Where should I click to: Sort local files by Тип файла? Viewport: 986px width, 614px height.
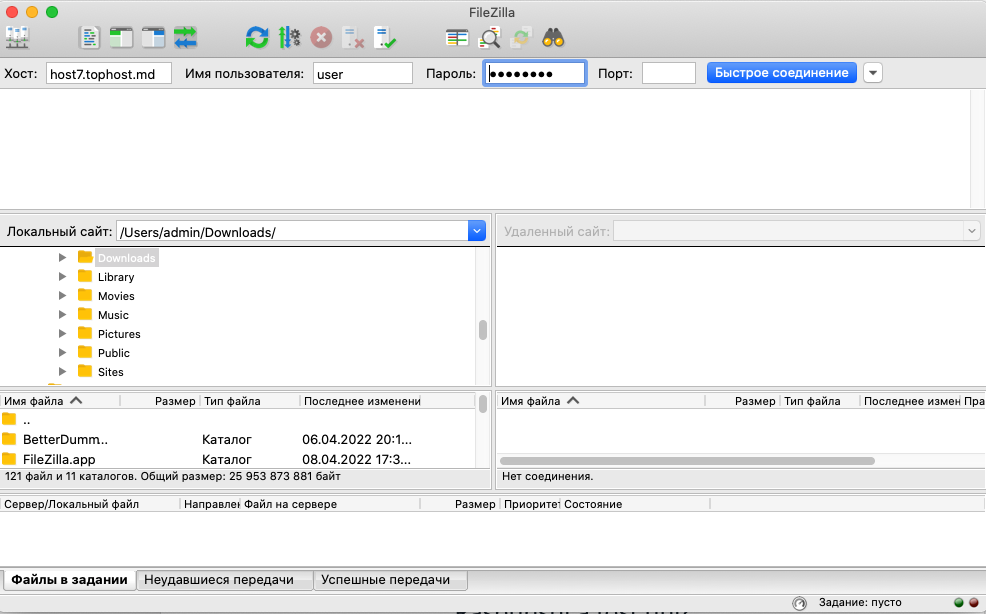pyautogui.click(x=250, y=401)
